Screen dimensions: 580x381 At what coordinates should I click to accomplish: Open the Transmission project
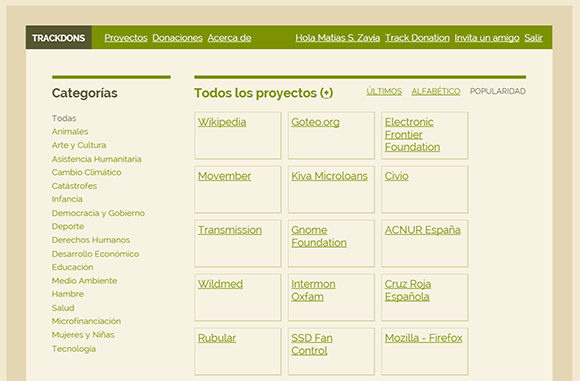click(230, 230)
